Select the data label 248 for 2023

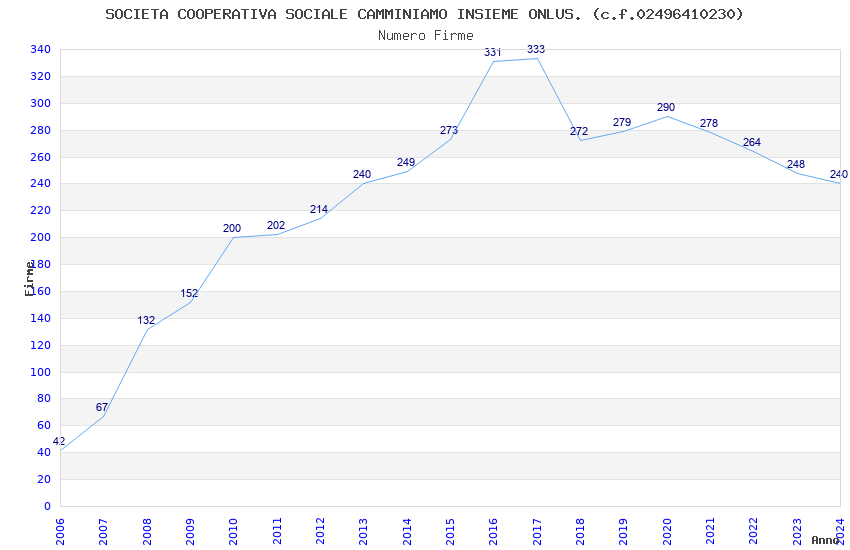click(796, 164)
